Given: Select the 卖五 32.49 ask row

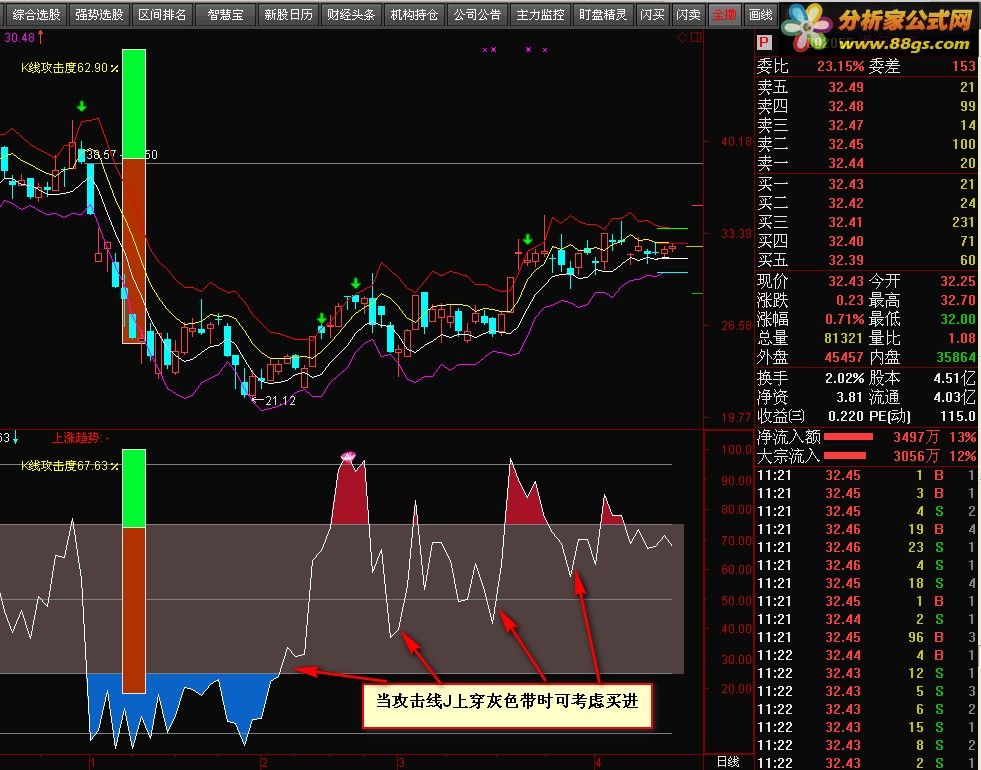Looking at the screenshot, I should (867, 88).
